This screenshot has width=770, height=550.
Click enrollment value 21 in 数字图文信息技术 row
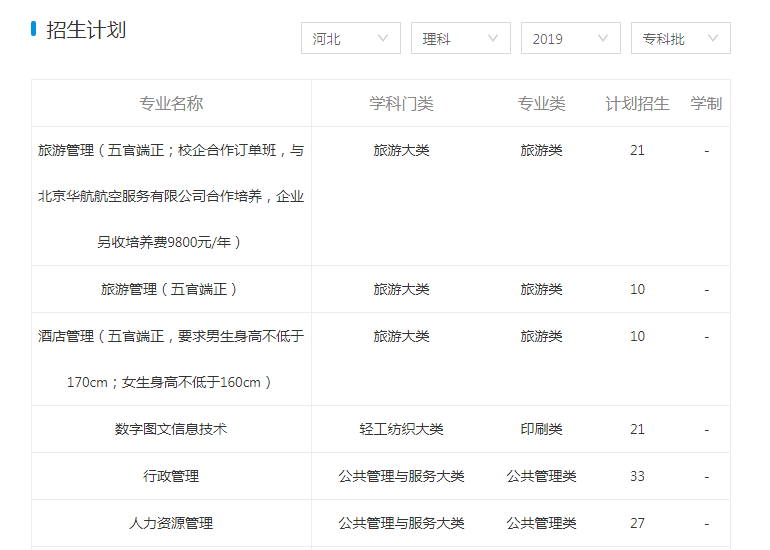click(x=637, y=429)
